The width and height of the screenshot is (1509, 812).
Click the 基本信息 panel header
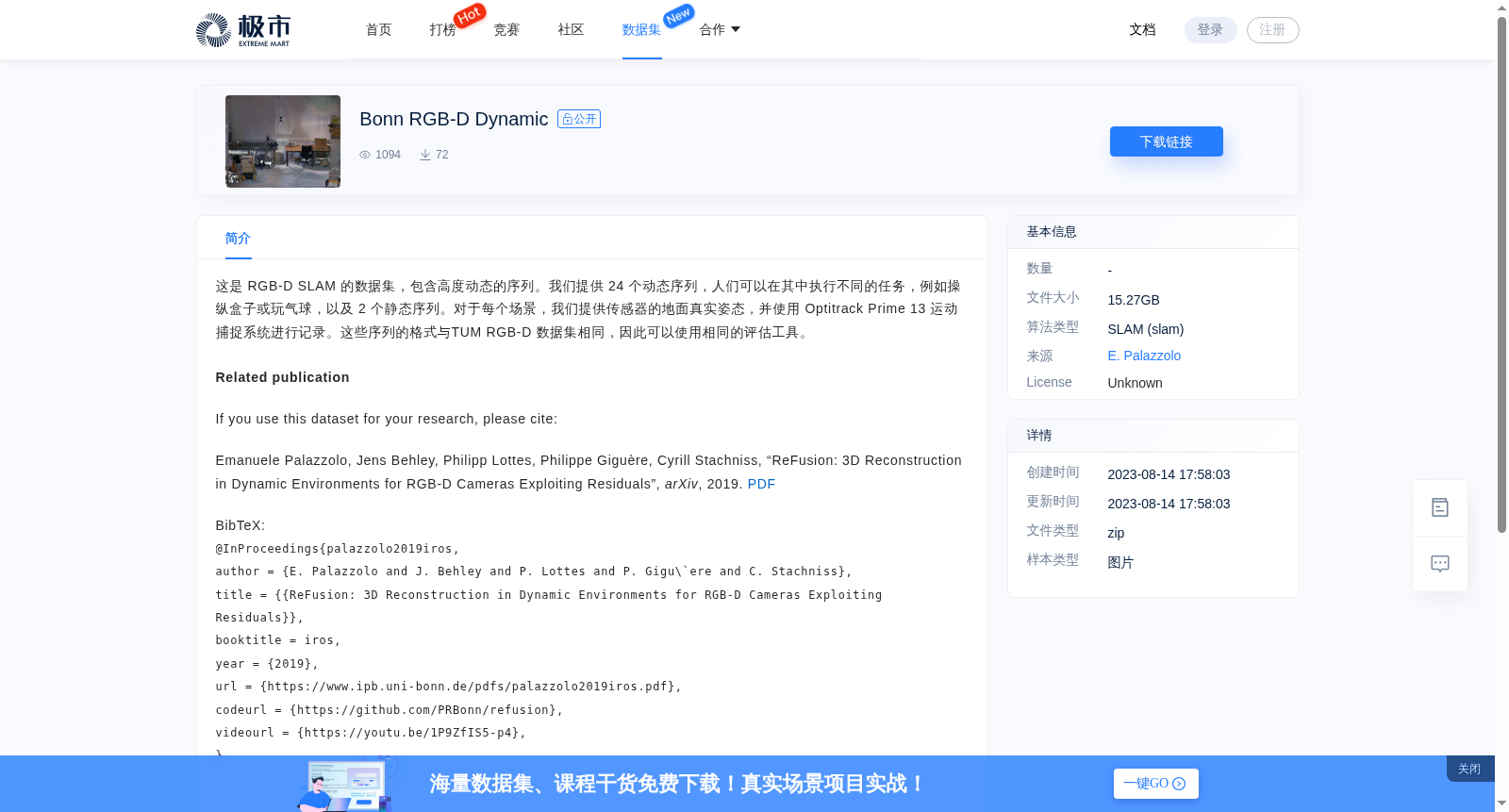[x=1153, y=232]
